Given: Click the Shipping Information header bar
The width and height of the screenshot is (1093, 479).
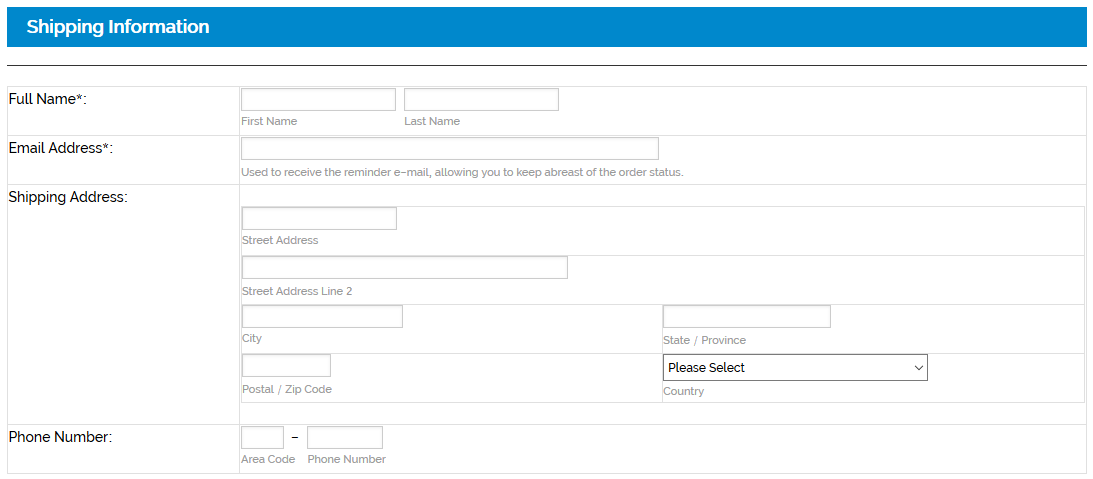Looking at the screenshot, I should (546, 27).
